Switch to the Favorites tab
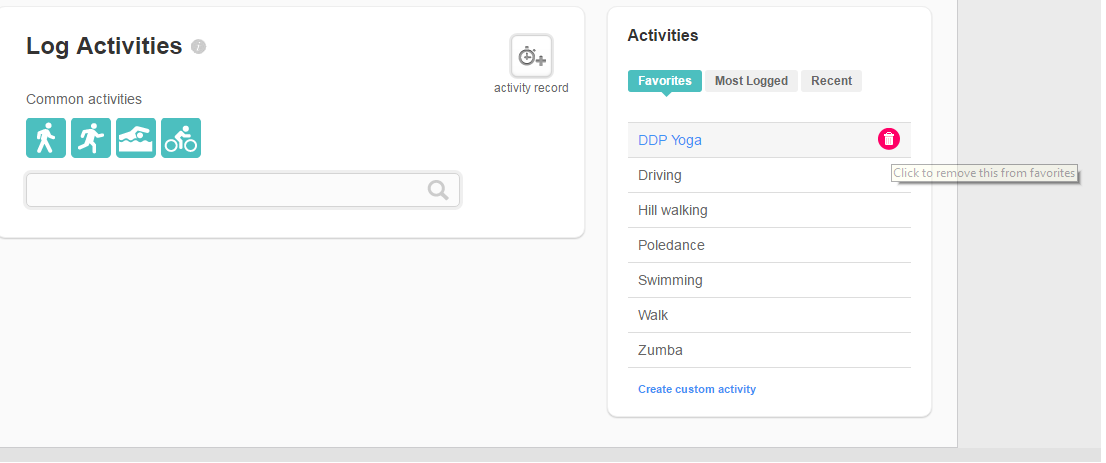Viewport: 1106px width, 463px height. [664, 80]
